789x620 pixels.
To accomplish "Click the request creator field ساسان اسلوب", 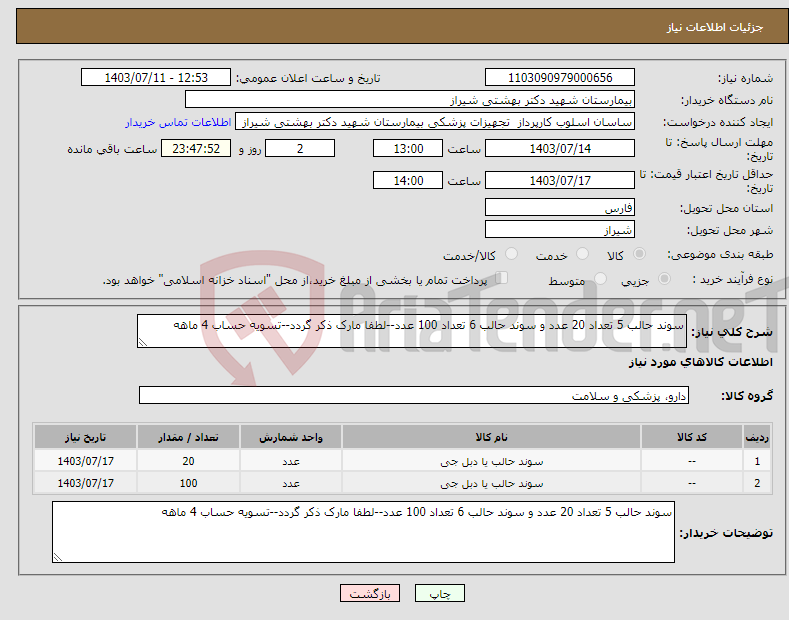I will [x=435, y=122].
